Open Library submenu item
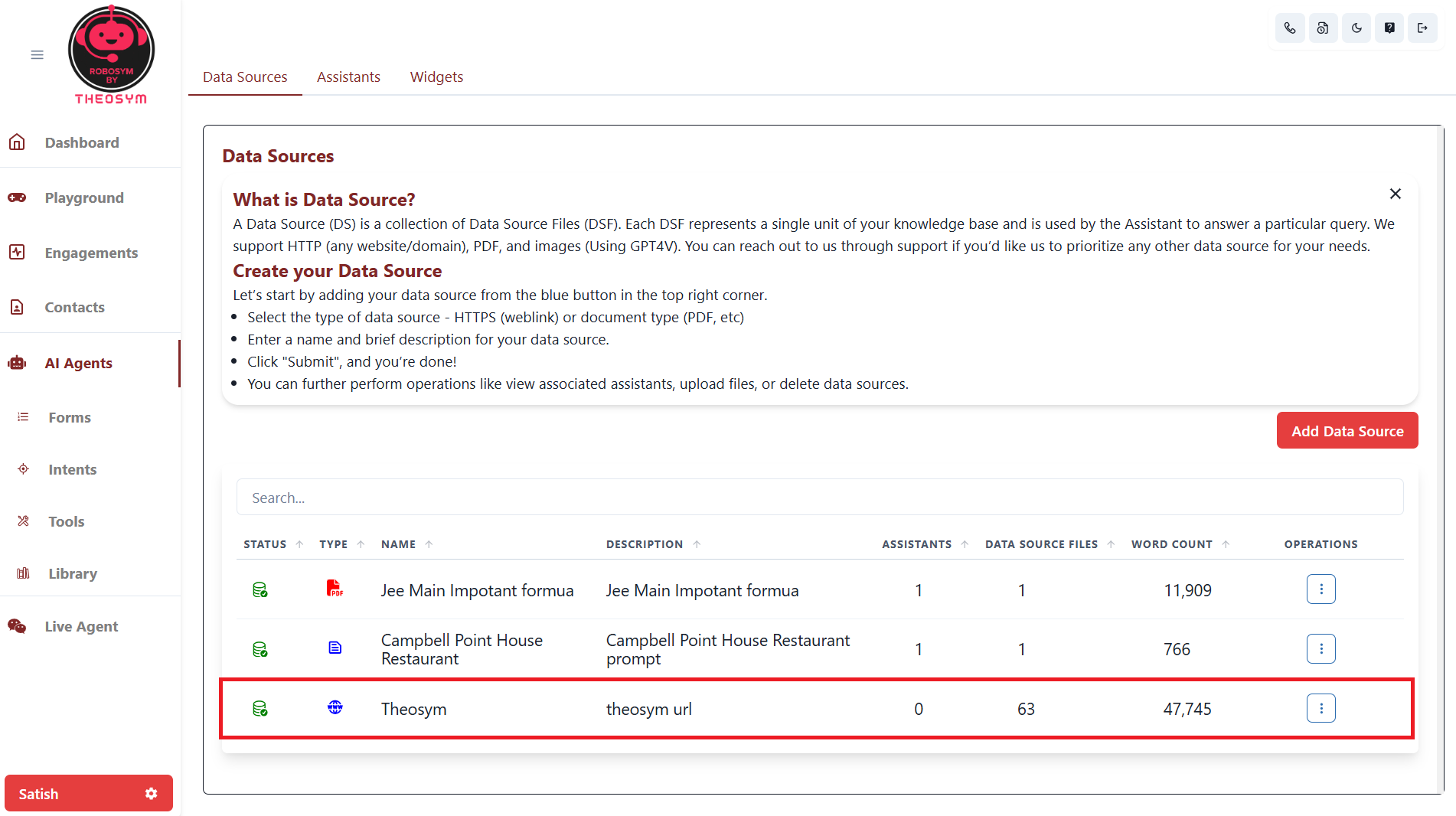1456x816 pixels. (x=73, y=573)
